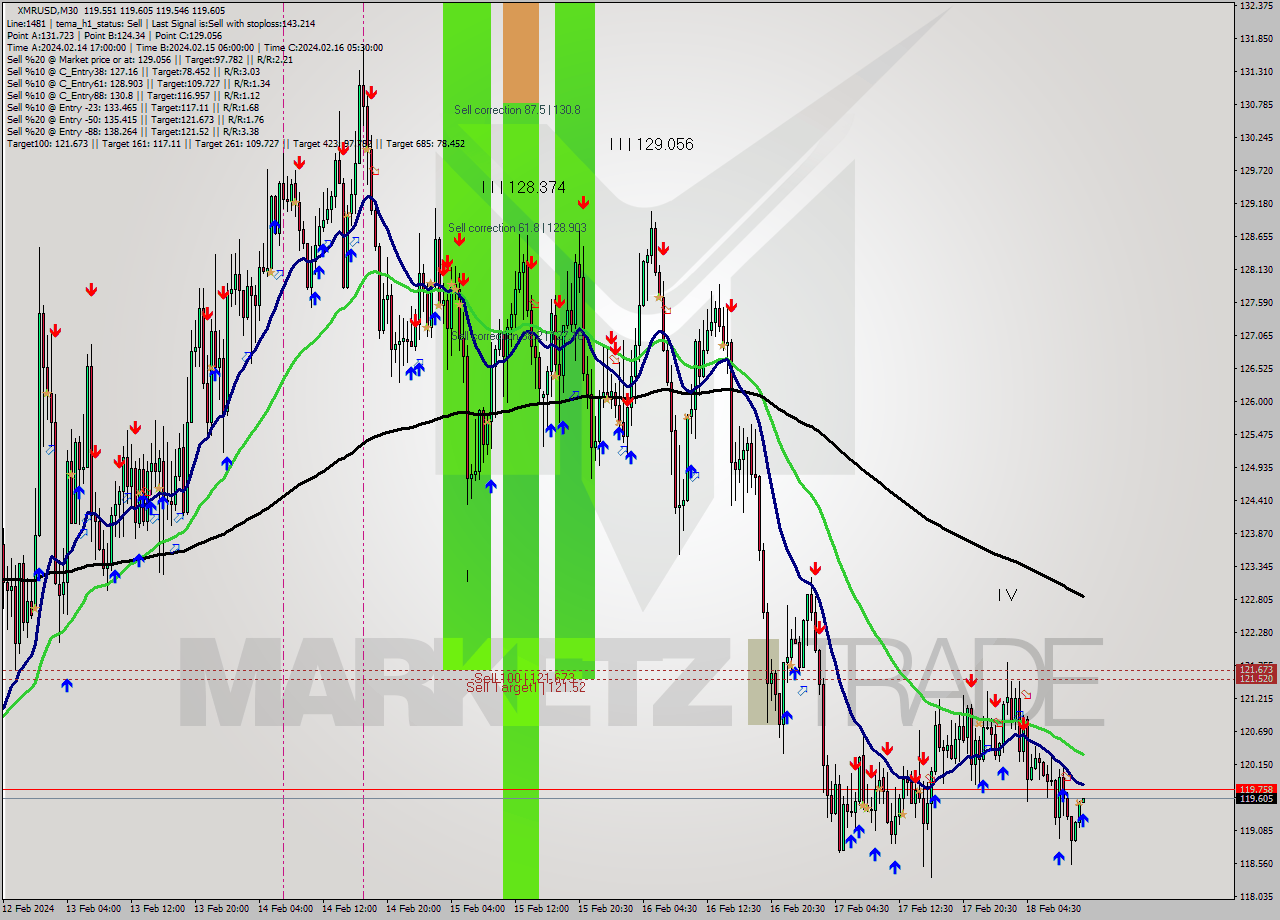Click the 'Sell %10 @ C_Entry61: 128.903' line
The width and height of the screenshot is (1280, 920).
[138, 83]
